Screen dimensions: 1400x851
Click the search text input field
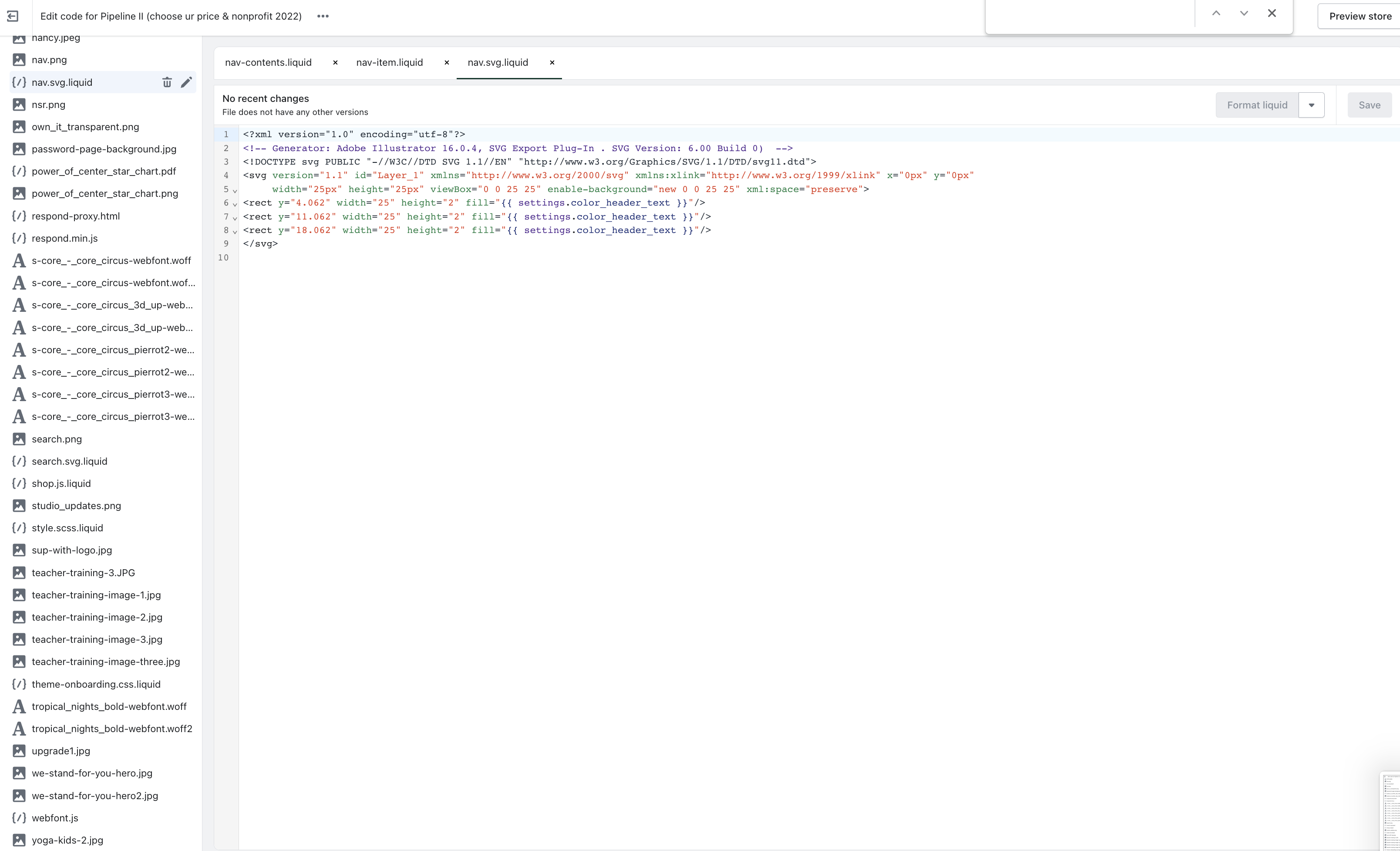[x=1090, y=15]
